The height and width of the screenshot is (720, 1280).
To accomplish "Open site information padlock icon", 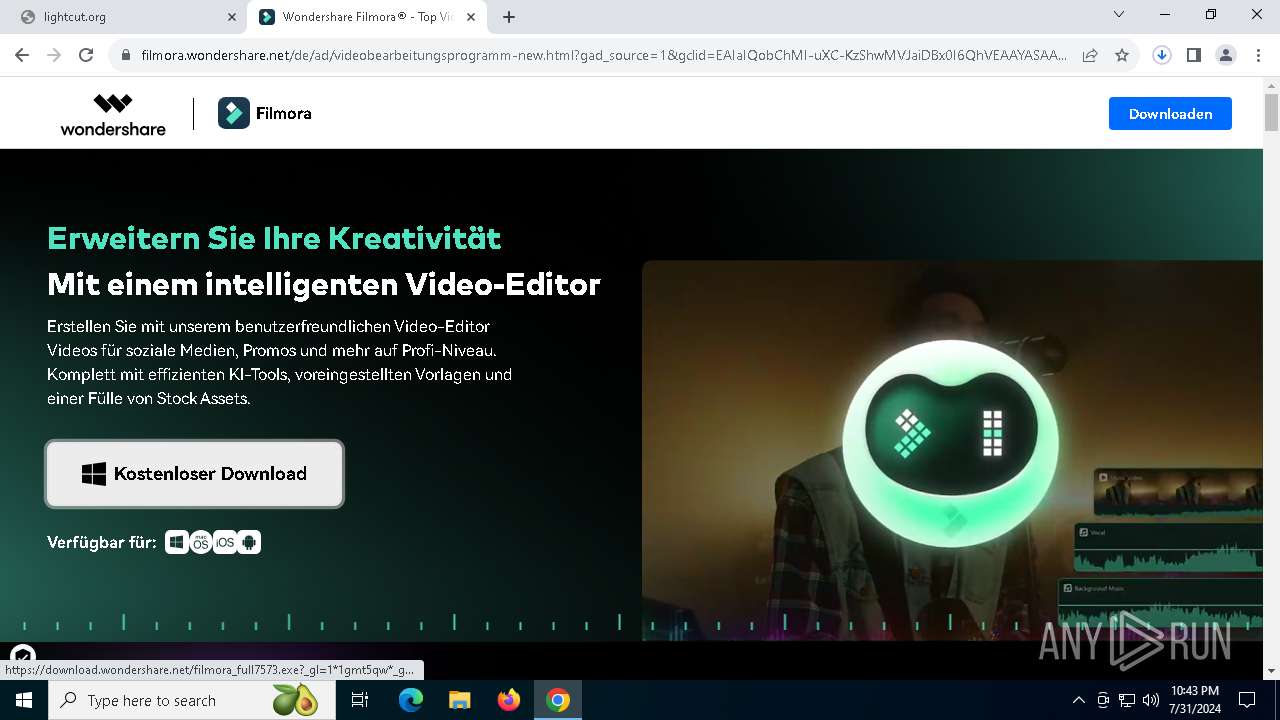I will point(126,56).
